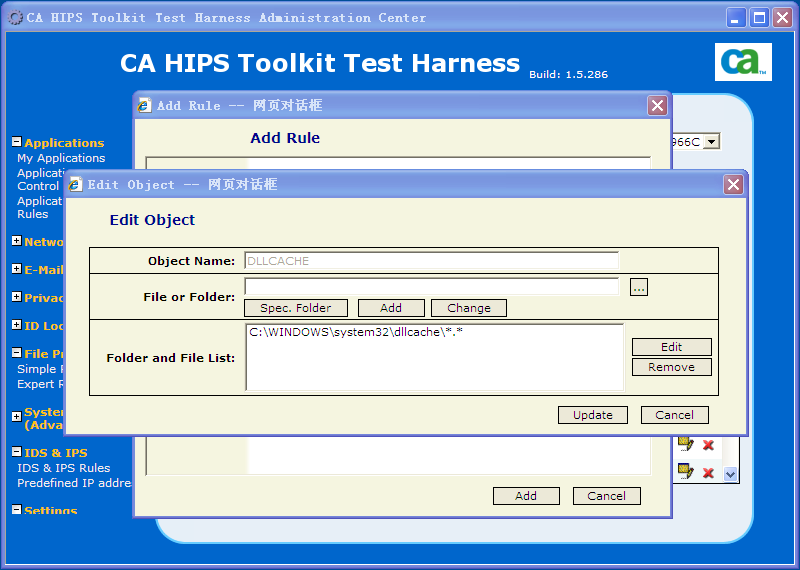Open IDS & IPS Rules link
The image size is (800, 570).
64,468
